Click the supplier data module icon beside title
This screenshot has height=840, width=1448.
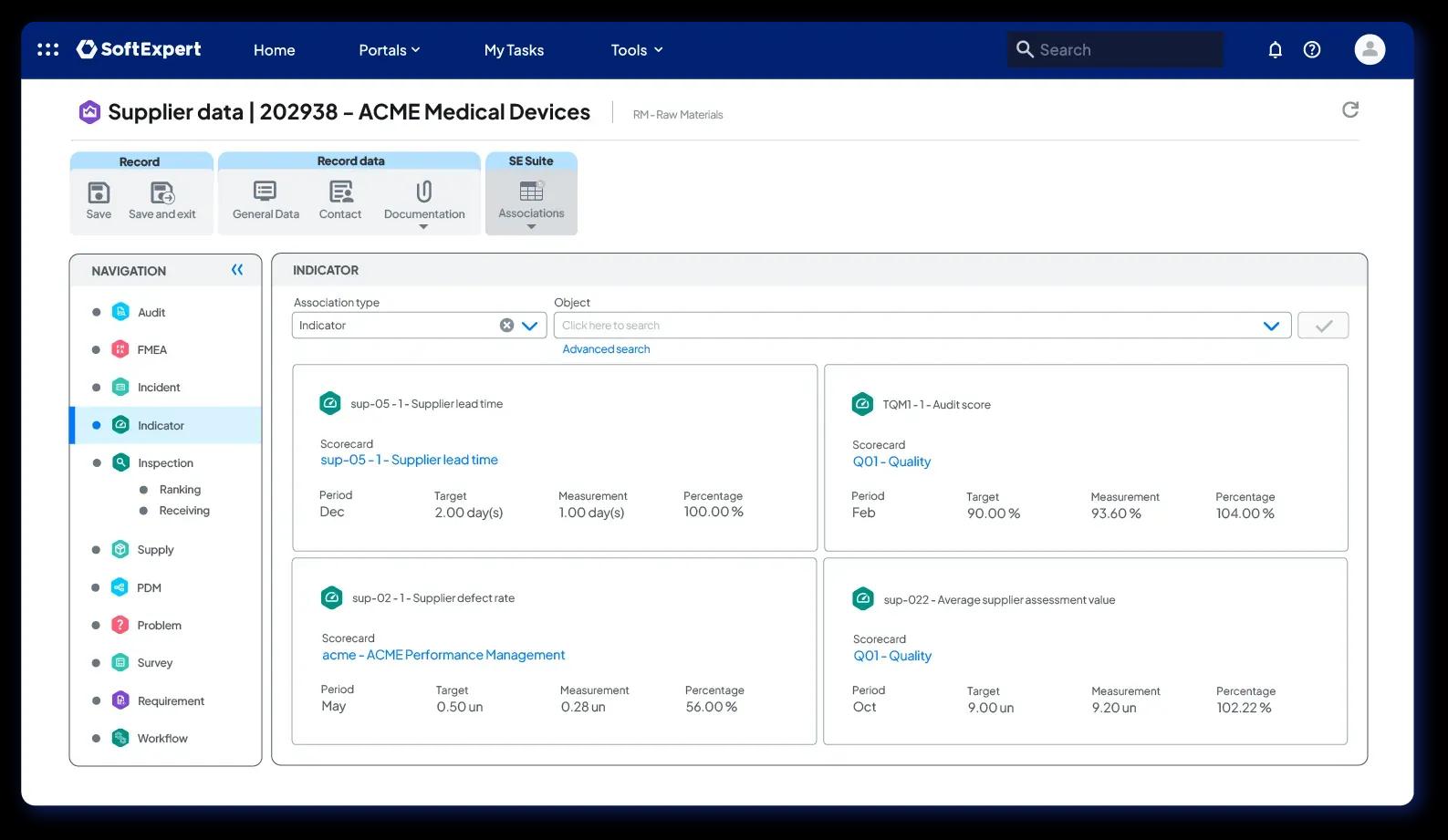point(89,111)
